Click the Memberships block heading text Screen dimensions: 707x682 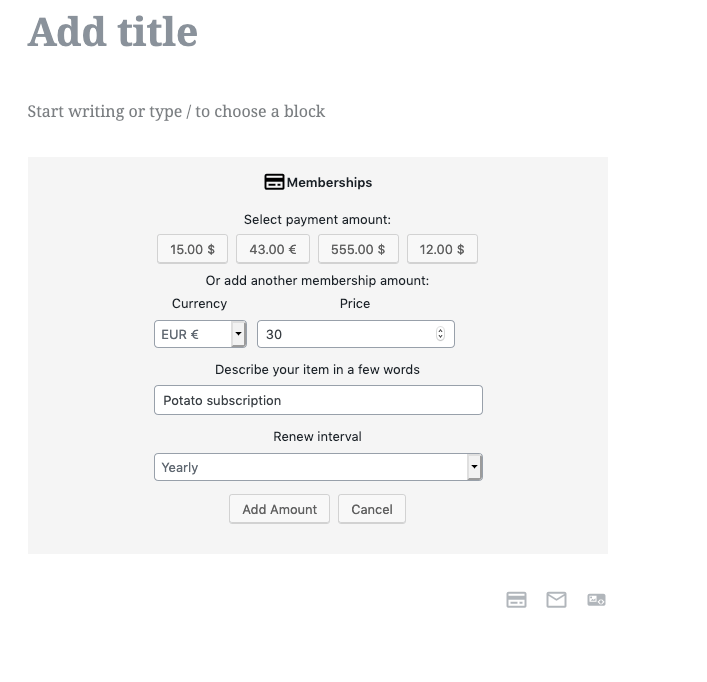pyautogui.click(x=329, y=182)
